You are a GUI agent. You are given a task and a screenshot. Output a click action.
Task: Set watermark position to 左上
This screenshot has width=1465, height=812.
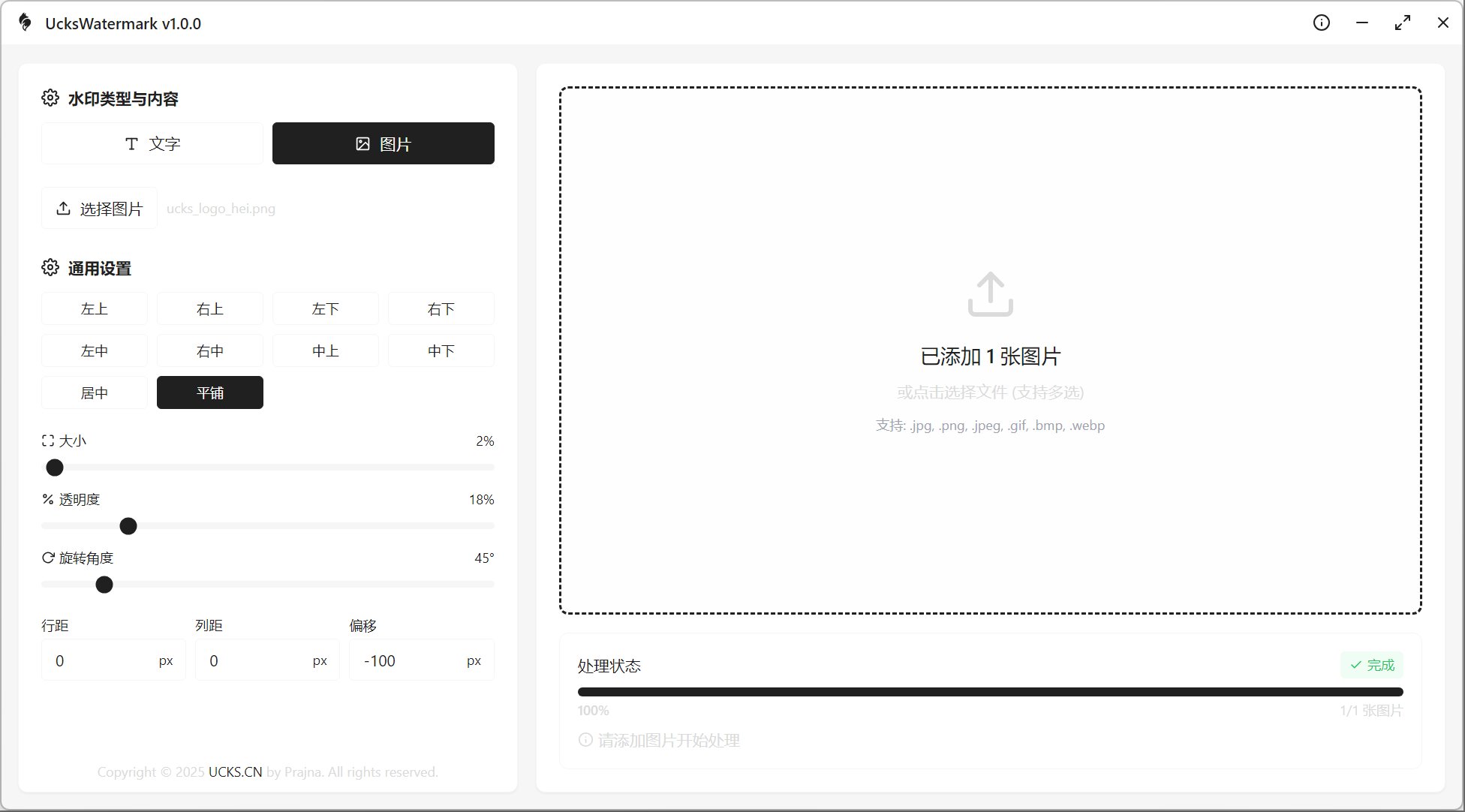point(95,308)
